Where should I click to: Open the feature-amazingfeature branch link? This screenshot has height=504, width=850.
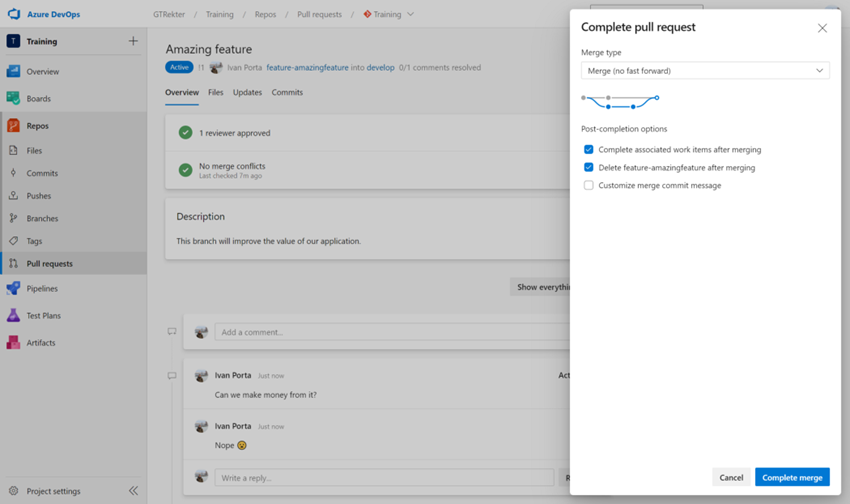pos(307,68)
